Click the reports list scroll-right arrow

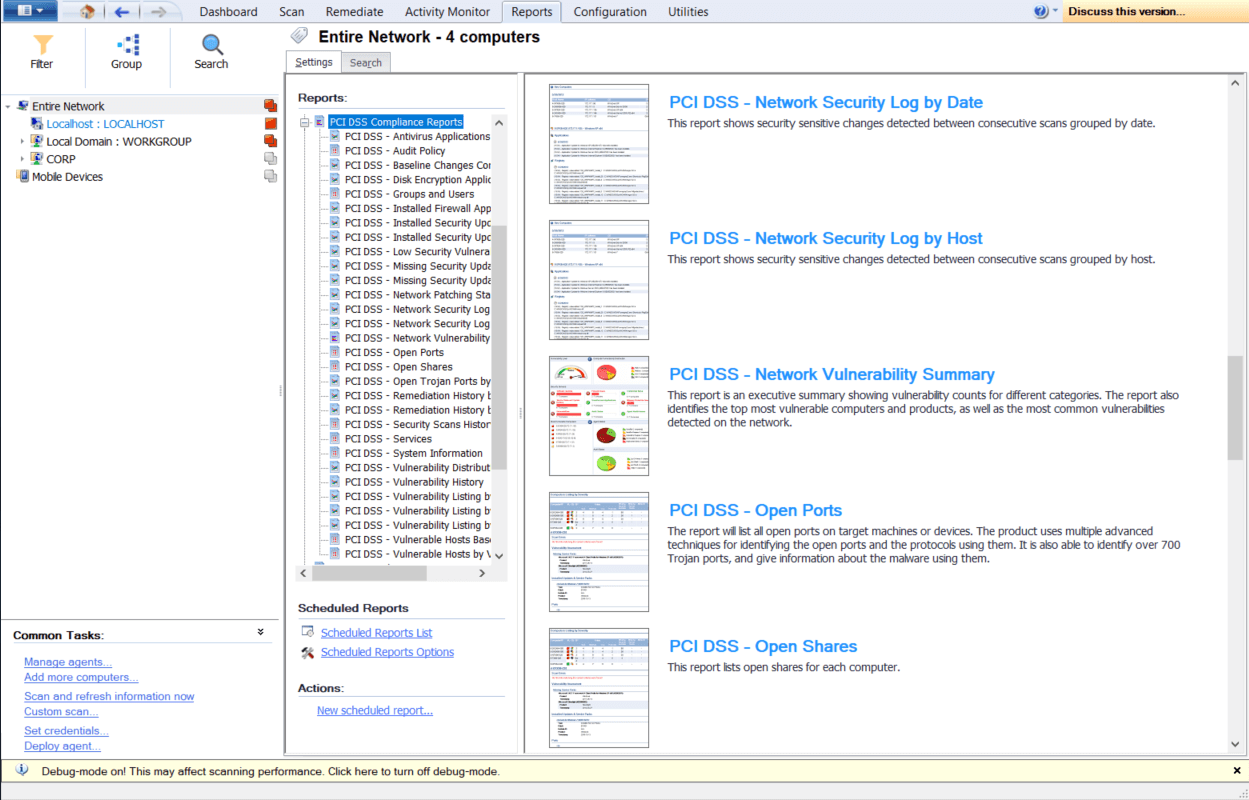click(481, 573)
